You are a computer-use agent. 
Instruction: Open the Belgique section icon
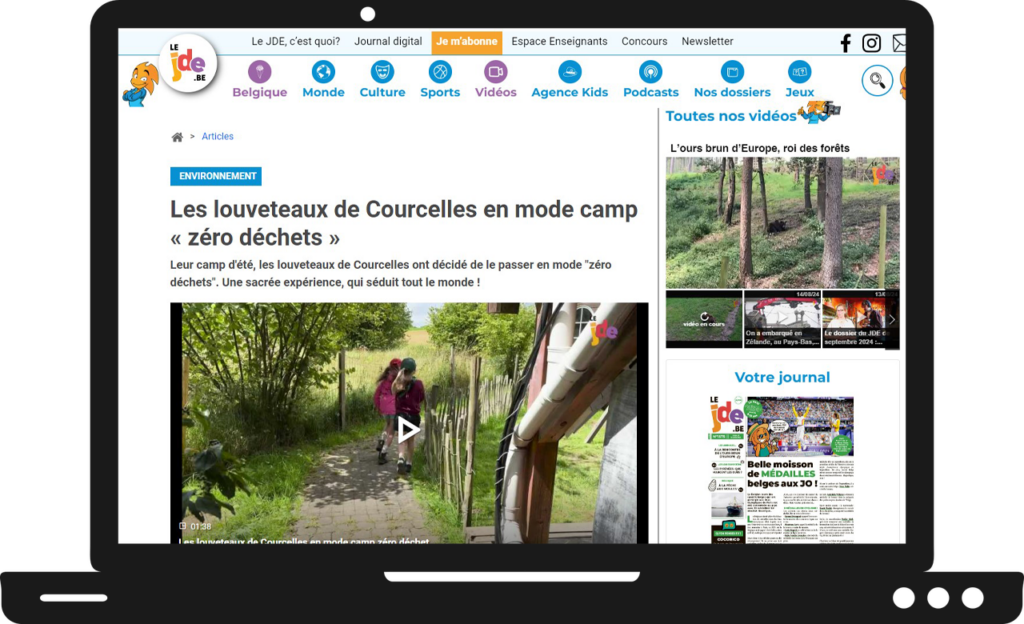[260, 71]
